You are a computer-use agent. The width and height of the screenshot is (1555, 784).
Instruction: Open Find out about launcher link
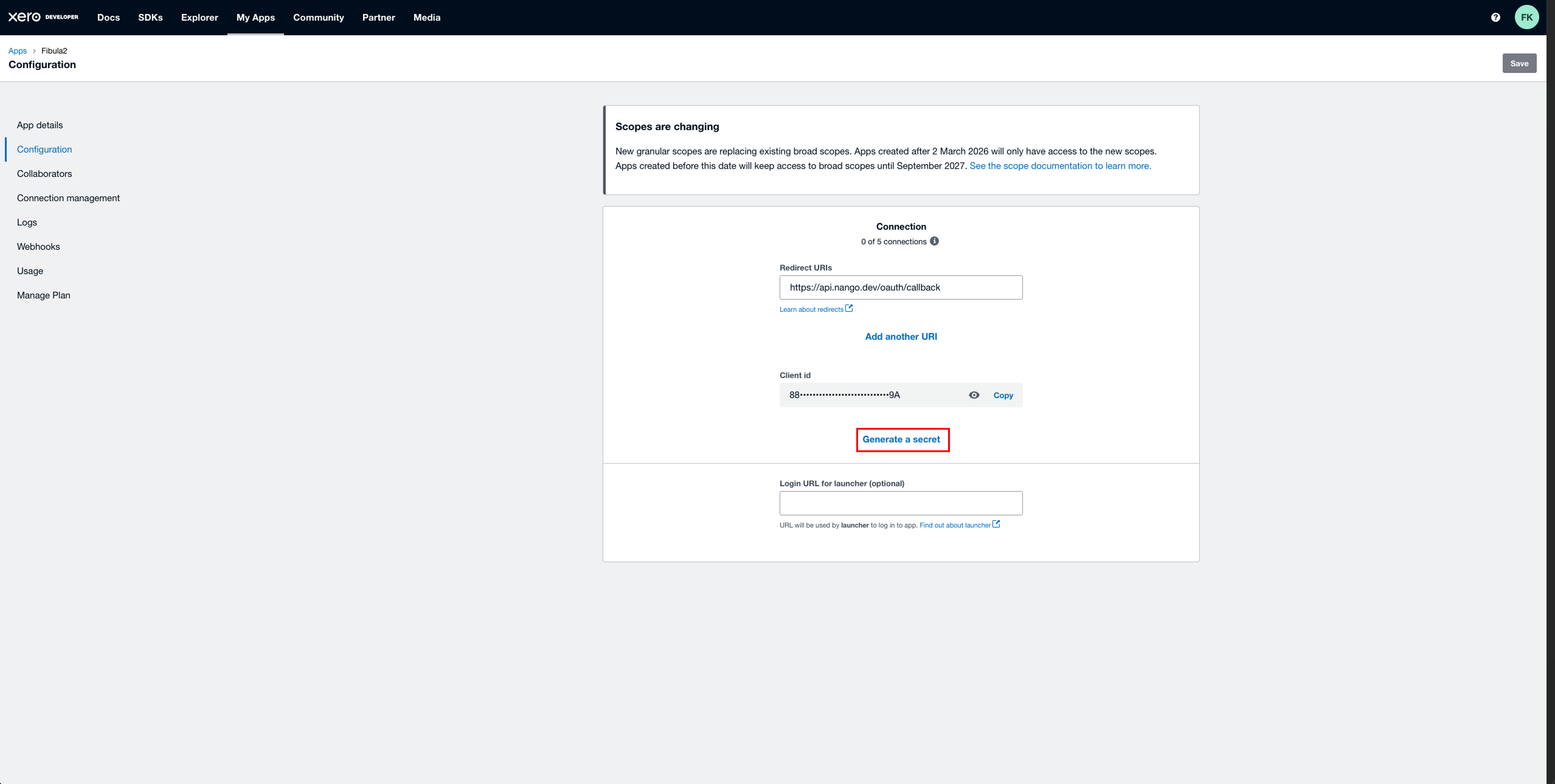coord(955,525)
